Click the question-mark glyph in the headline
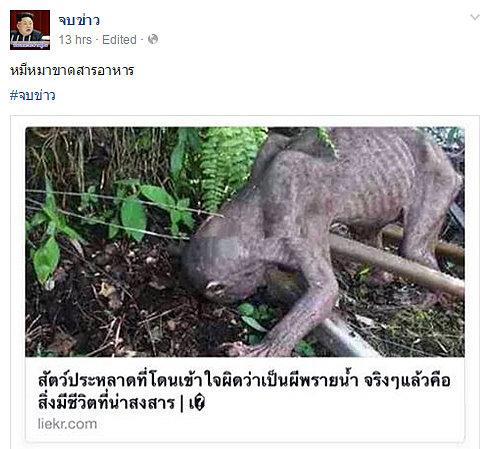This screenshot has width=480, height=449. pos(199,404)
